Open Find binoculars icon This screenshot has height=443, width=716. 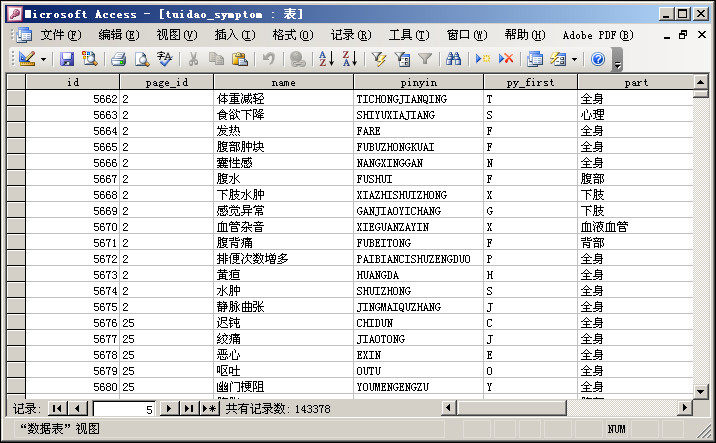pyautogui.click(x=453, y=58)
